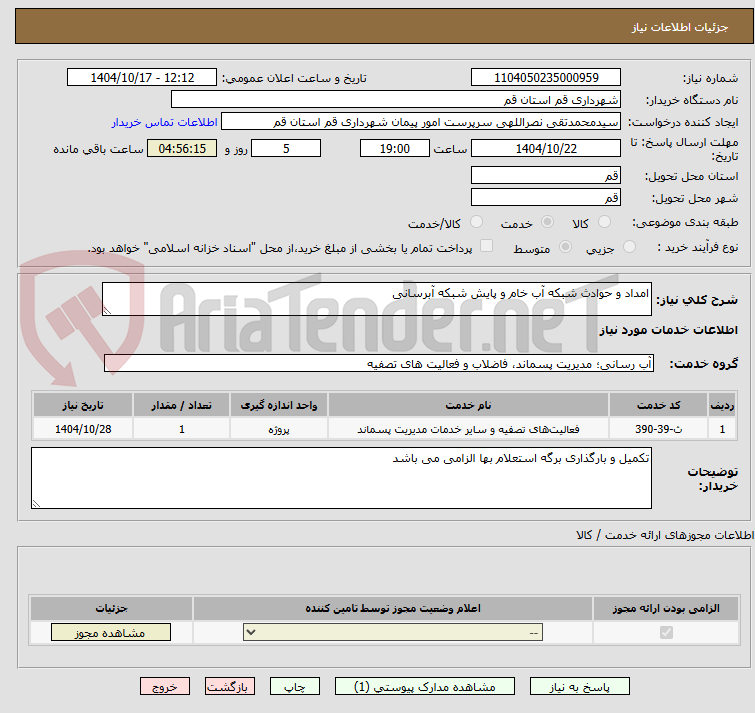Click the پروژه unit cell

coord(279,428)
